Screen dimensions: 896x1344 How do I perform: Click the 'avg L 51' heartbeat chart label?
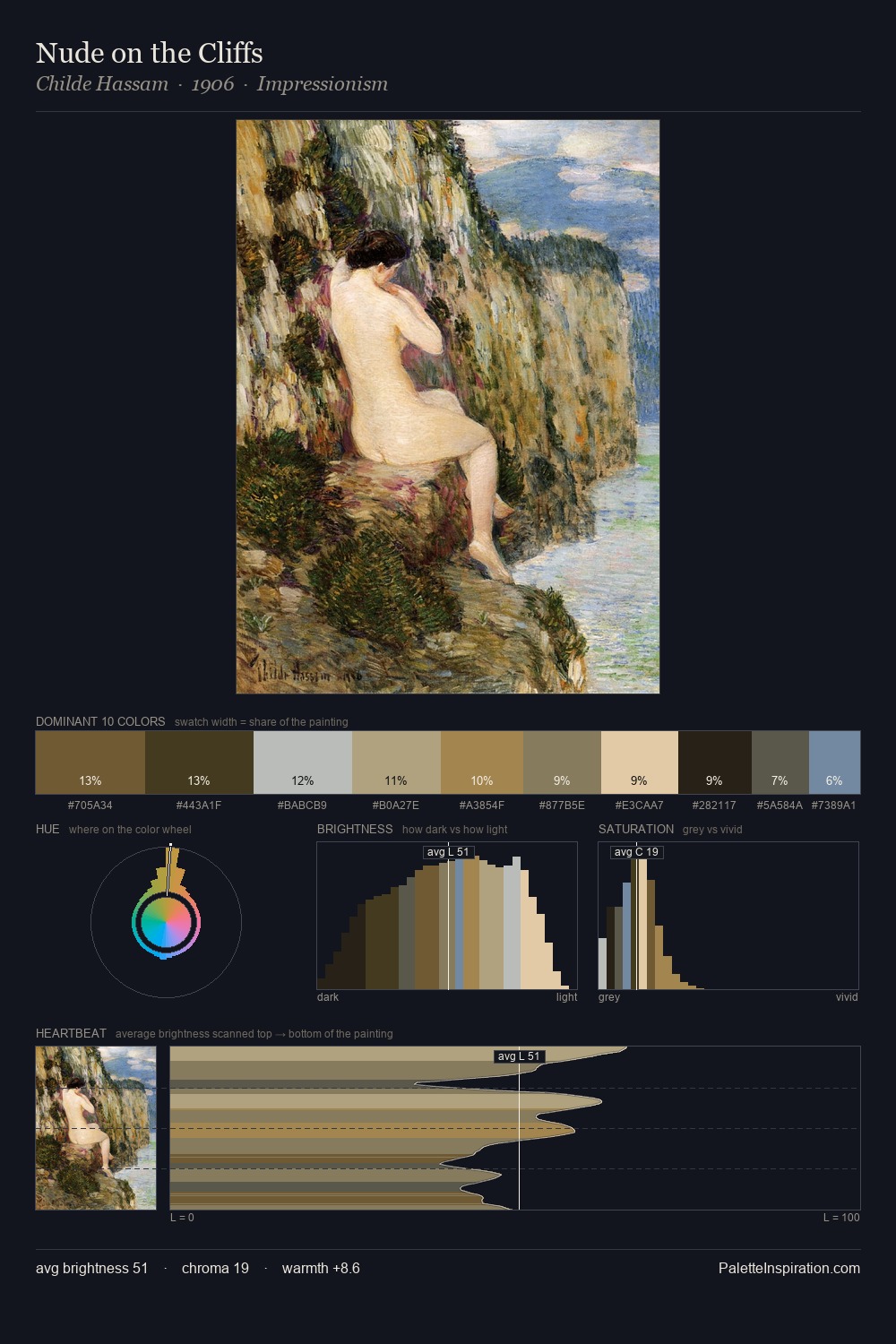click(520, 1056)
